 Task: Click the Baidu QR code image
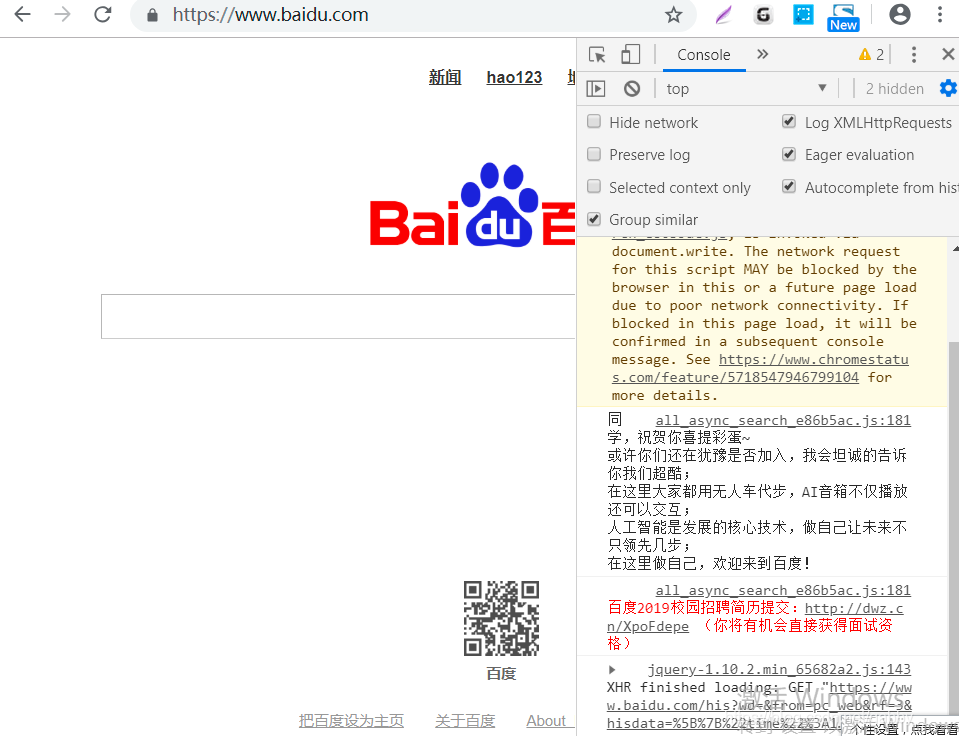(502, 619)
